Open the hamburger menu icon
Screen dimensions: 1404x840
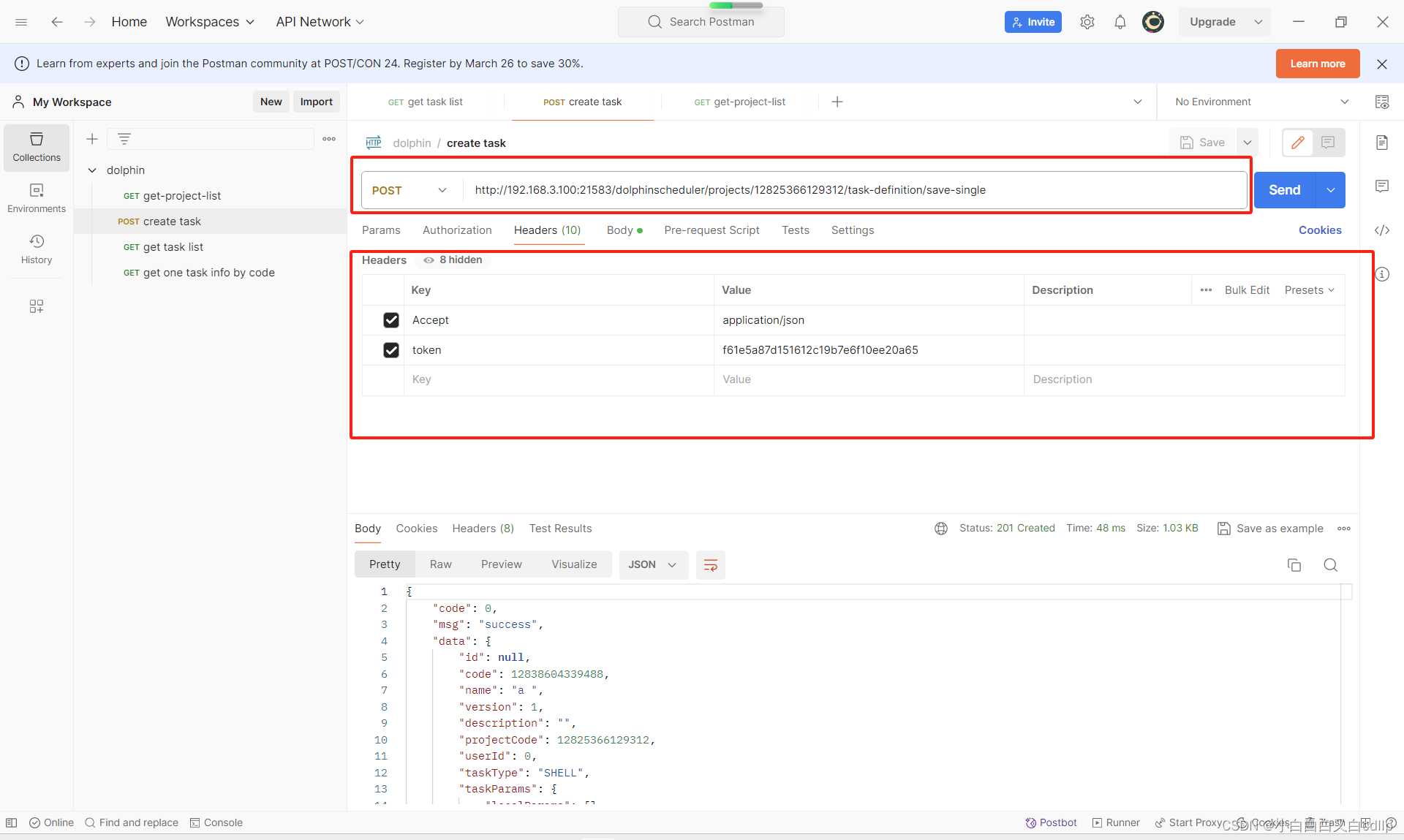tap(21, 22)
